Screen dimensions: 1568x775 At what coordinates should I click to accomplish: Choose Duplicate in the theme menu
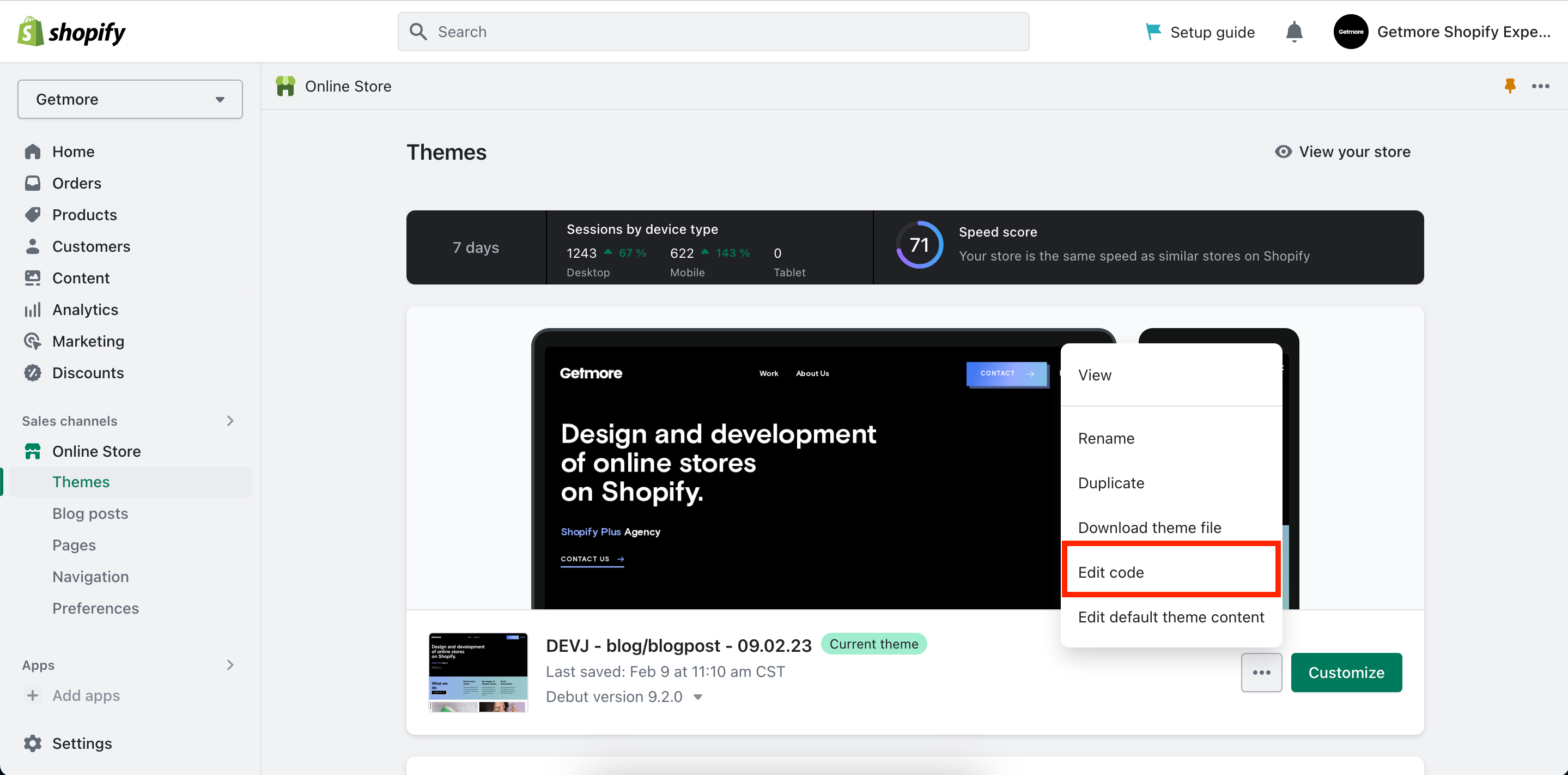tap(1171, 483)
